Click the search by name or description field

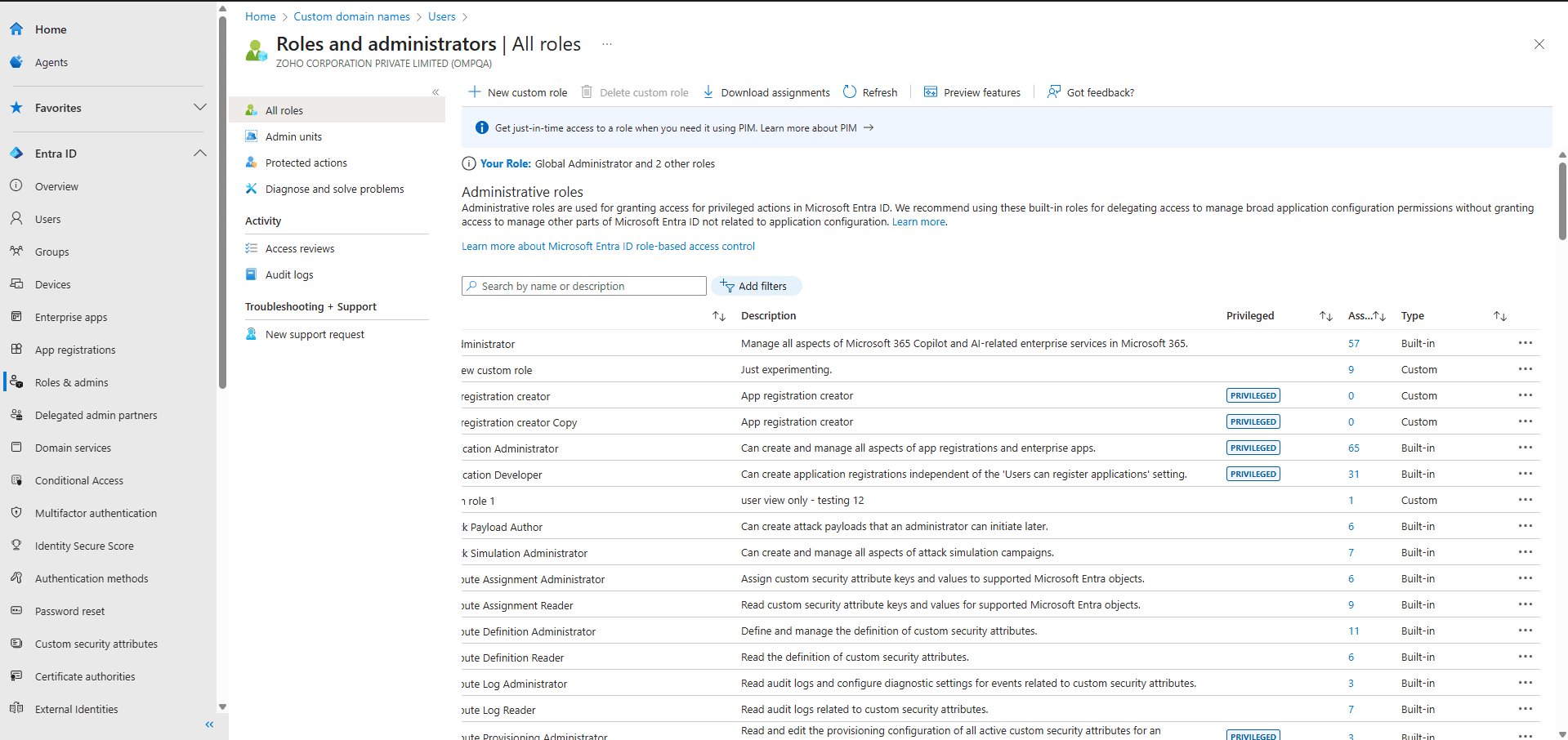(x=583, y=285)
